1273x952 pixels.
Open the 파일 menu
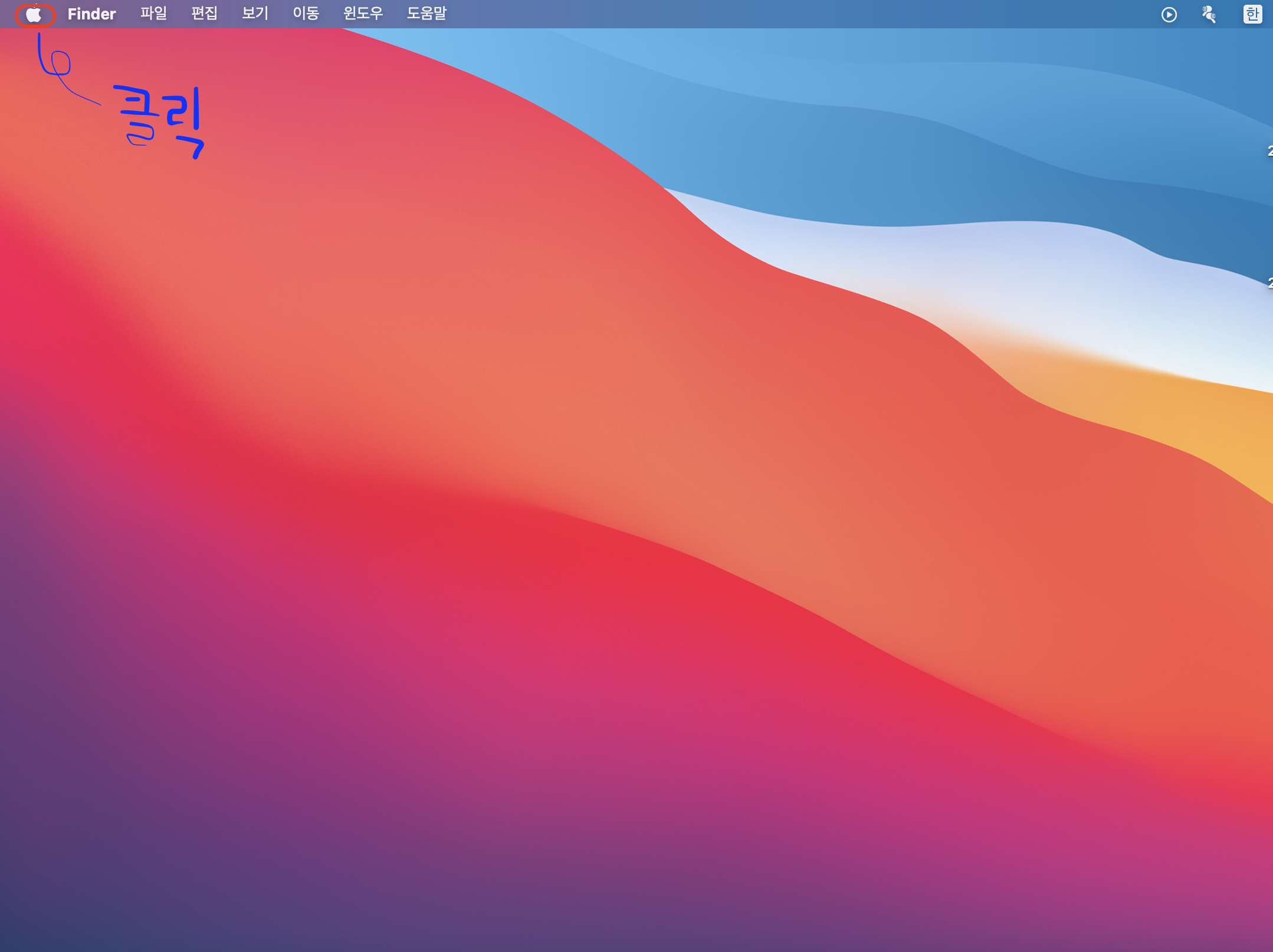pos(153,14)
